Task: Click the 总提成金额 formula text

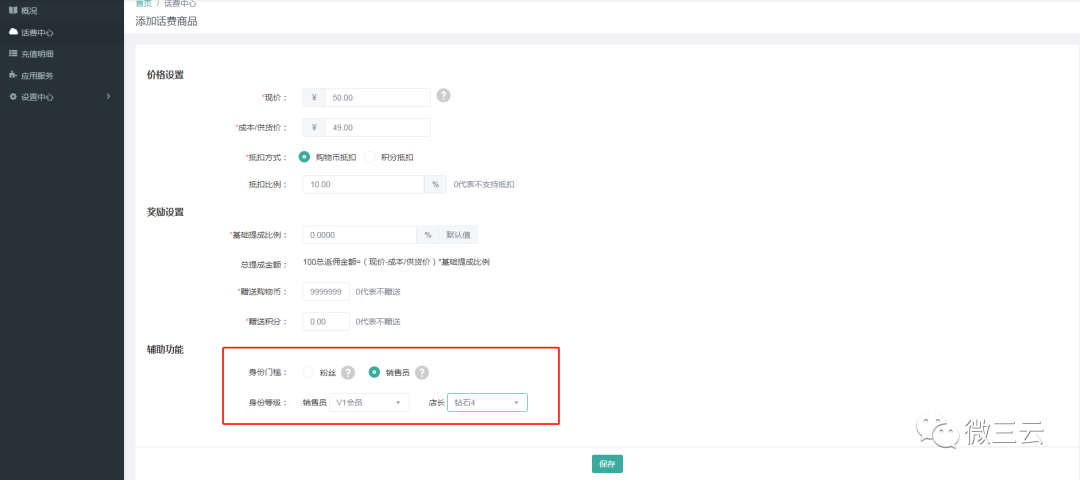Action: pyautogui.click(x=397, y=262)
